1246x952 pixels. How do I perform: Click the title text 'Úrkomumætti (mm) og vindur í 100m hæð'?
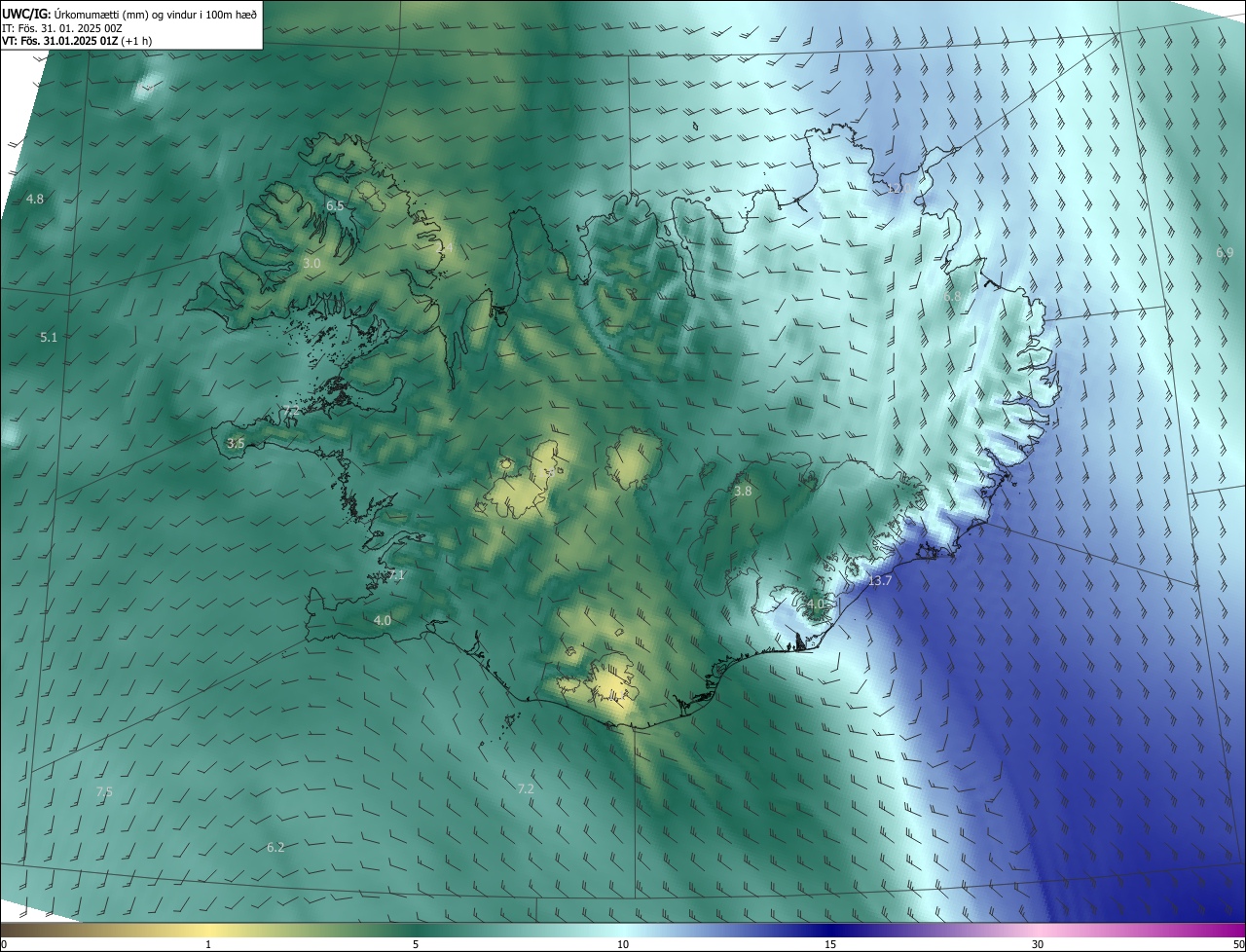156,13
